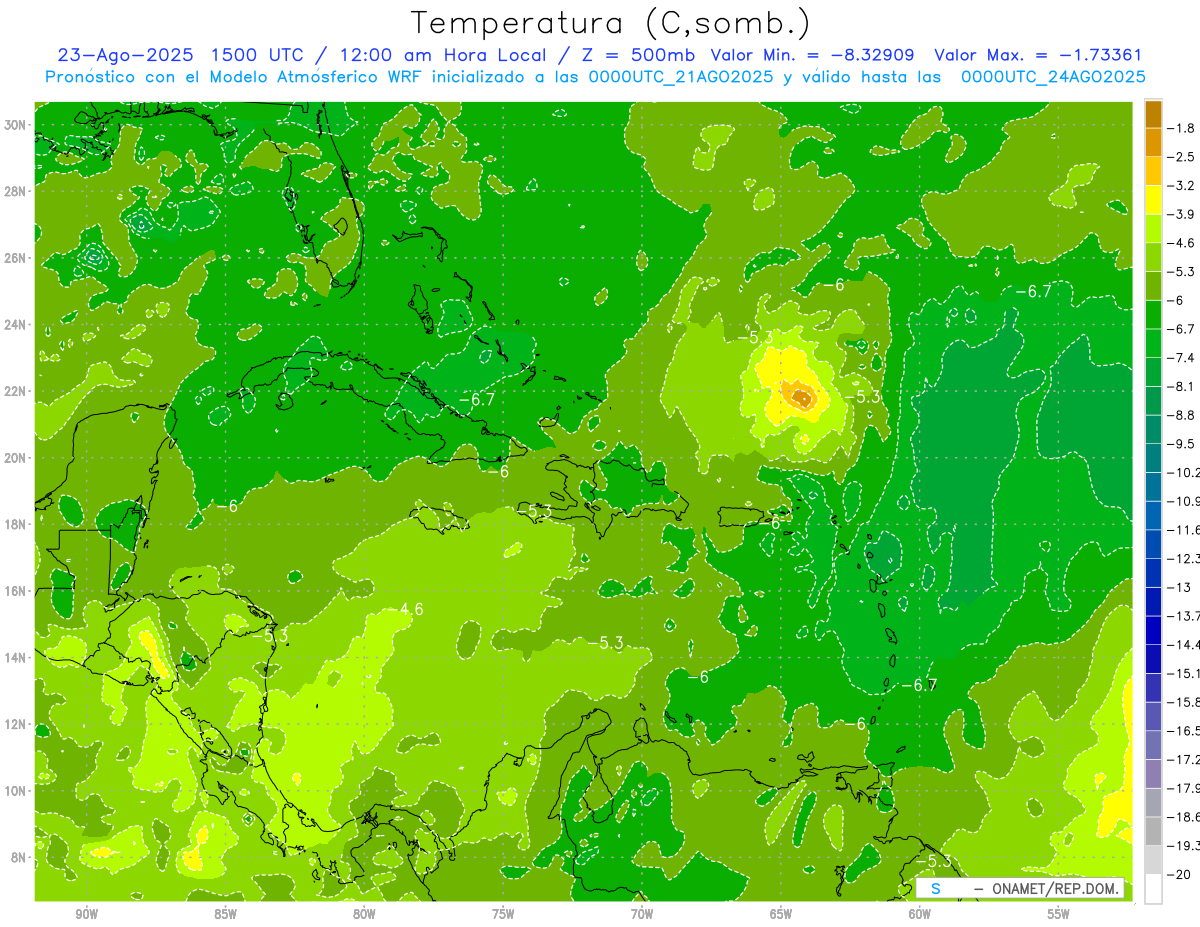Image resolution: width=1200 pixels, height=927 pixels.
Task: Click 'Valor Max. = -1.73361' text
Action: [1038, 56]
